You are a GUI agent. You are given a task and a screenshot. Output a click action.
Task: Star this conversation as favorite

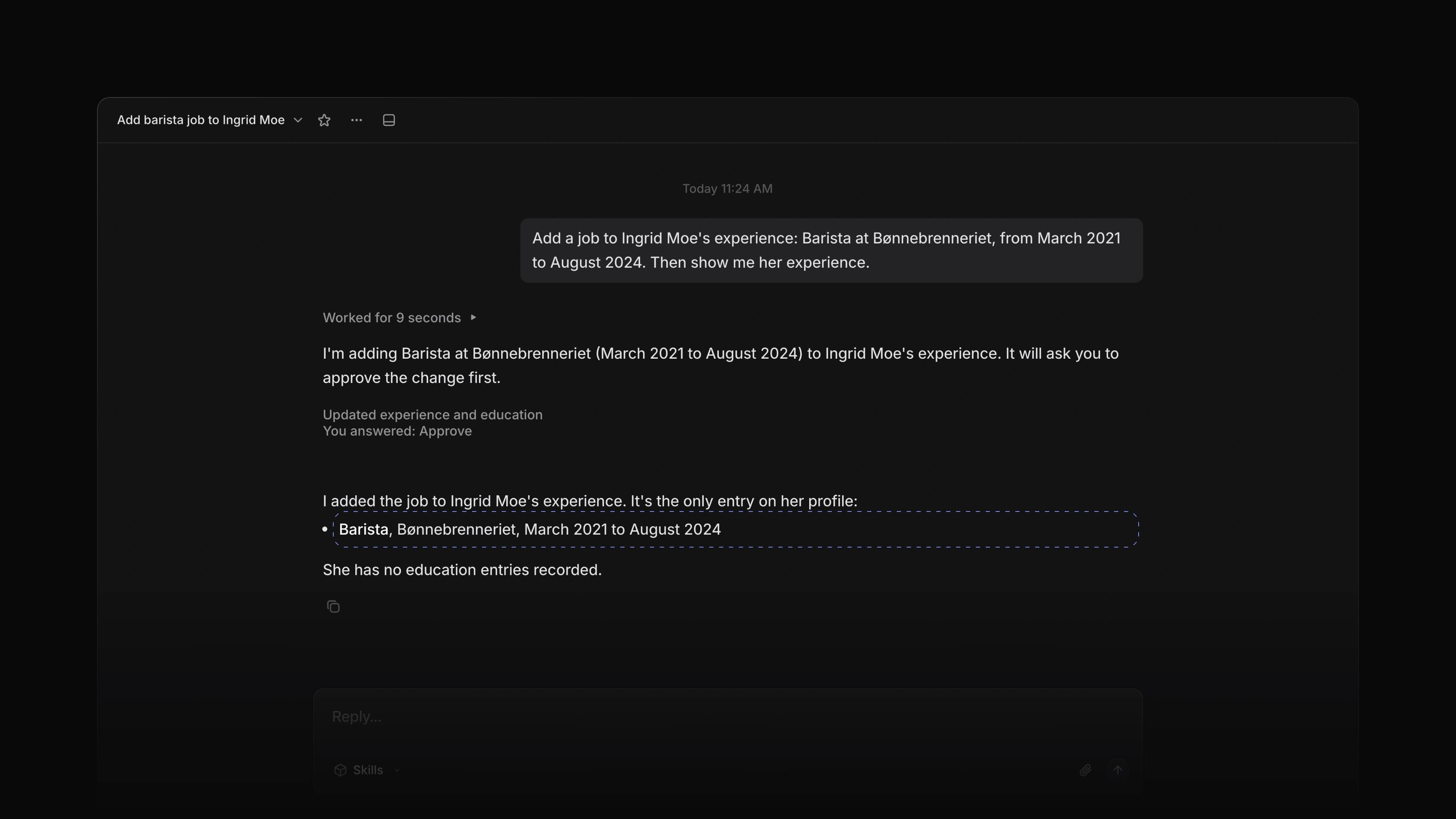(324, 120)
